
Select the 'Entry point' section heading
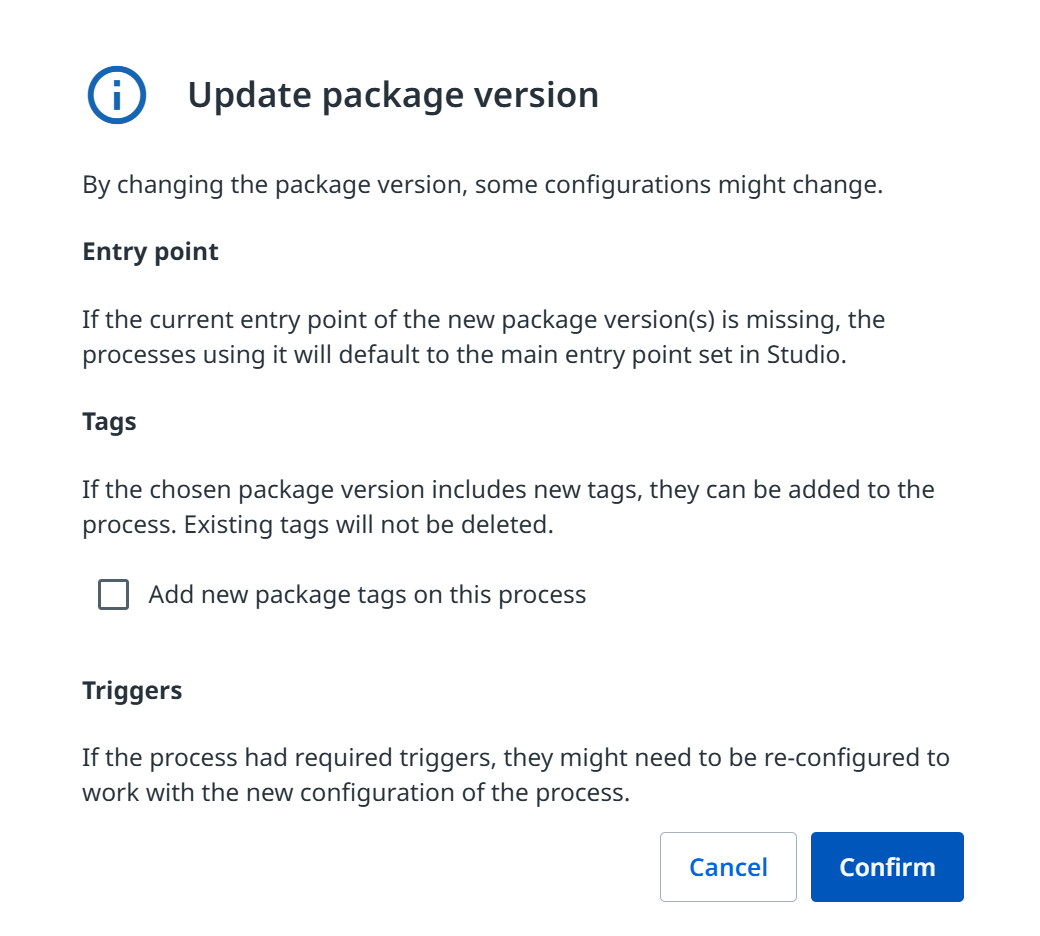pos(151,252)
